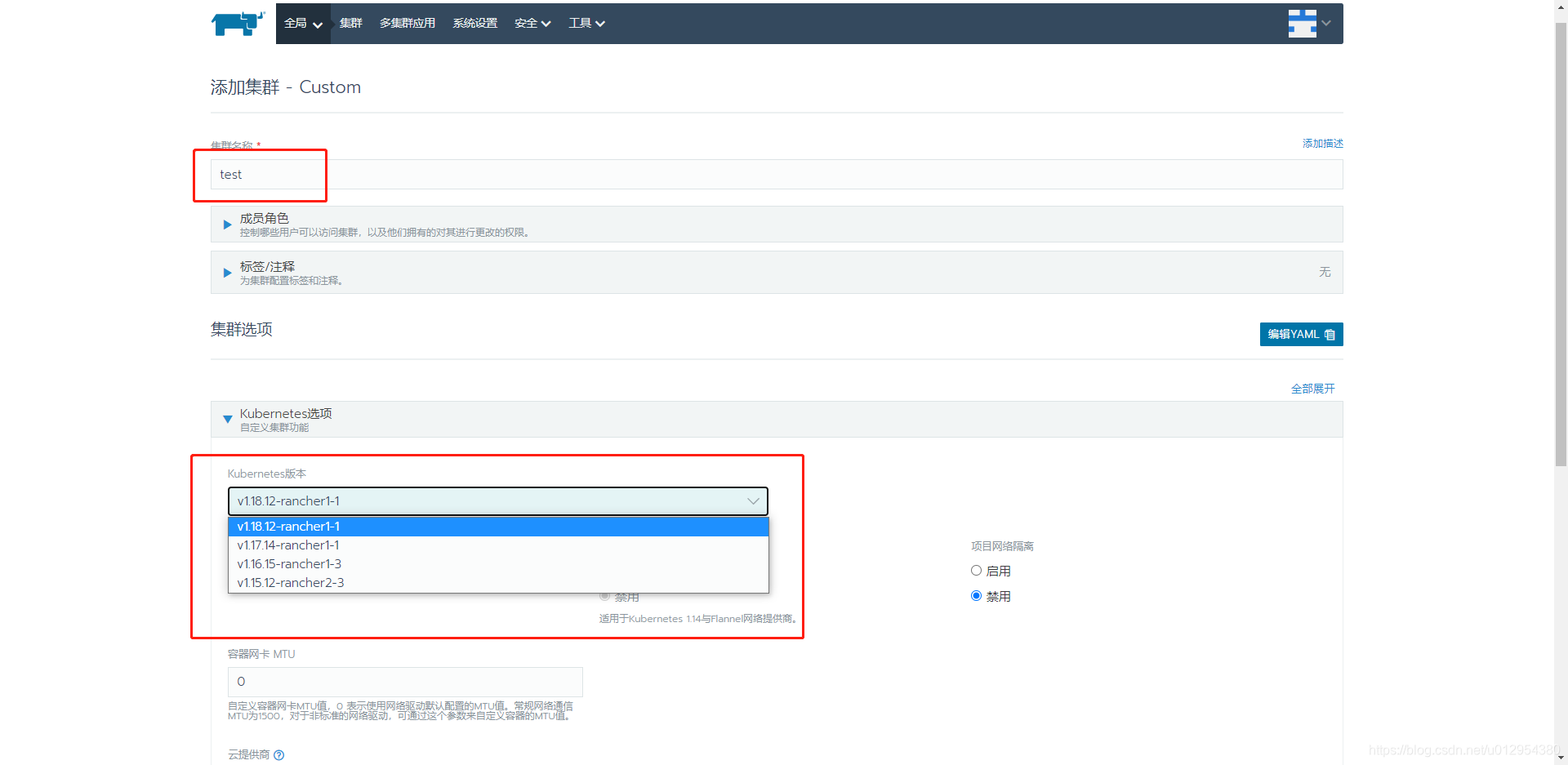Click the 编辑YAML button

[x=1301, y=335]
